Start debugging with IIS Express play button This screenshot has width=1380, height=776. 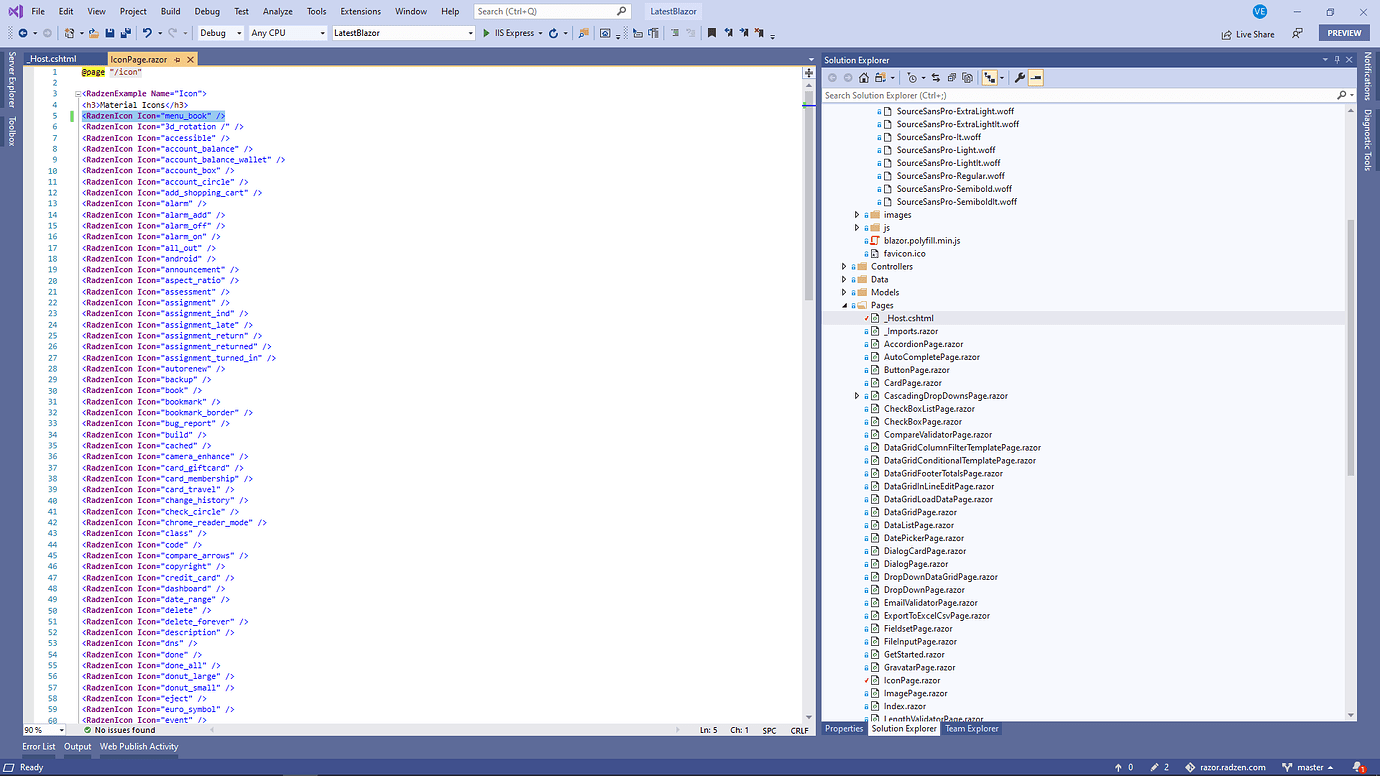[486, 33]
